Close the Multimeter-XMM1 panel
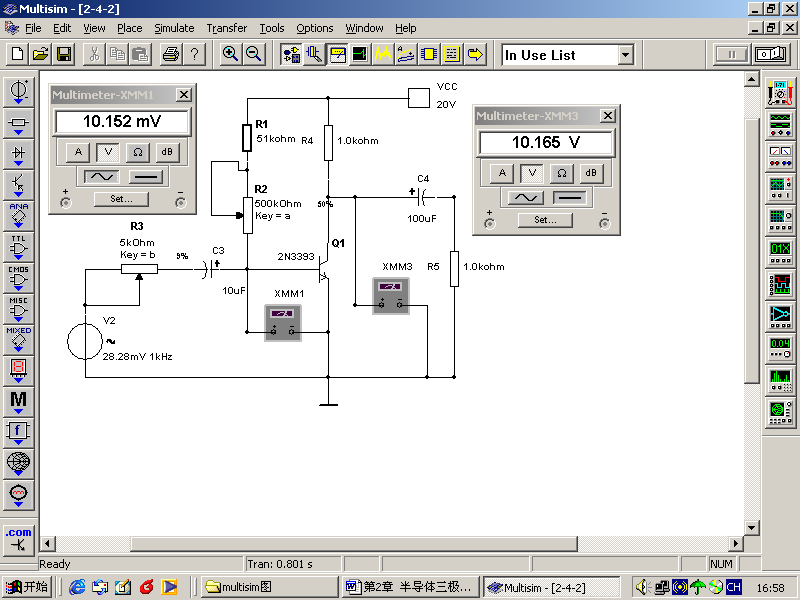 [x=184, y=94]
